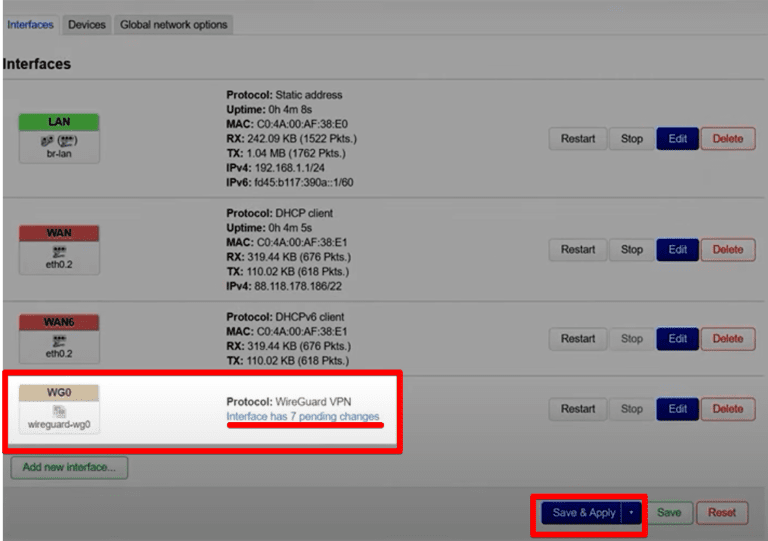Edit the LAN interface
The height and width of the screenshot is (541, 768).
[x=677, y=139]
